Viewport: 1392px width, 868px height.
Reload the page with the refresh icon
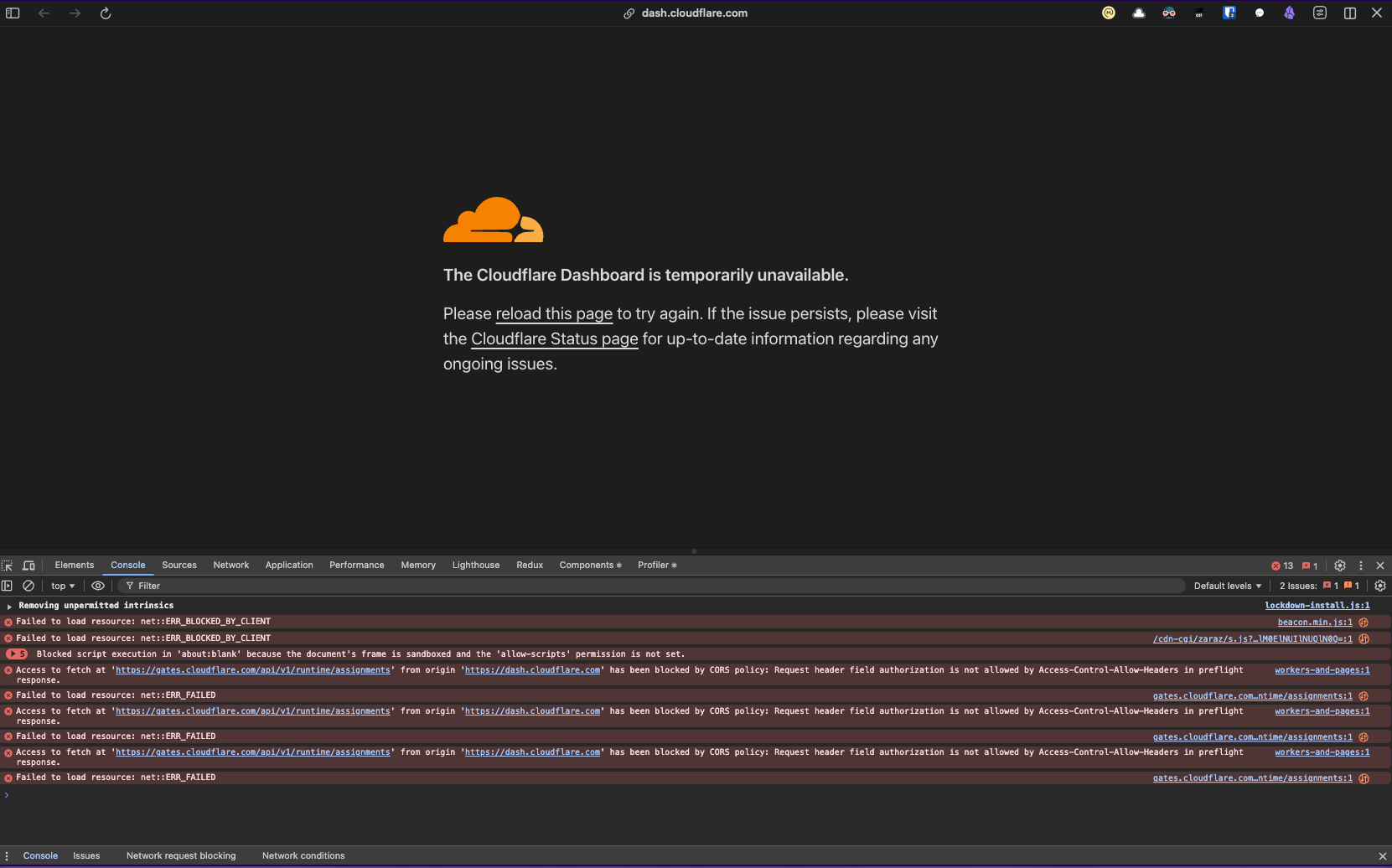[106, 13]
